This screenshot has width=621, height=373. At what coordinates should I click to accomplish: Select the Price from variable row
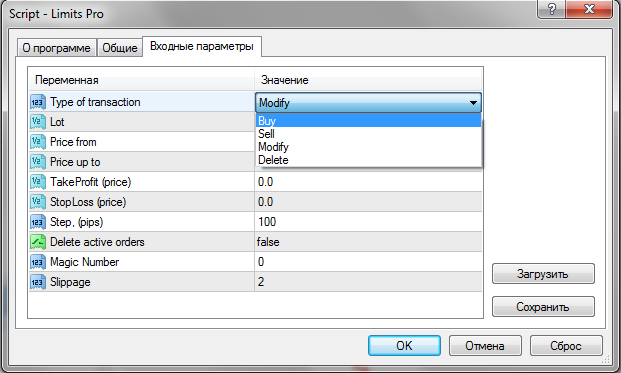[x=141, y=142]
